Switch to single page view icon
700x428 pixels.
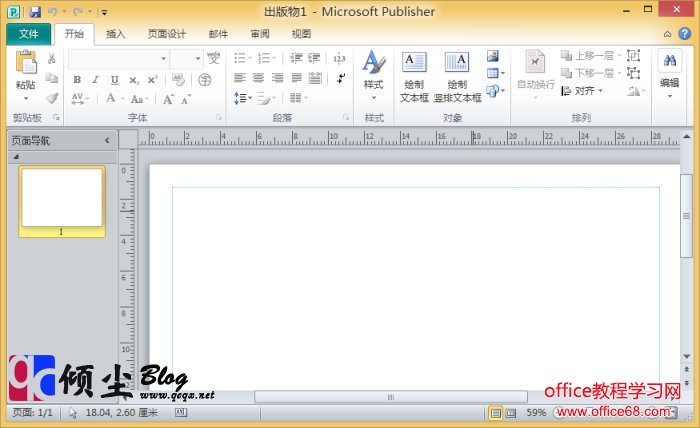click(x=496, y=413)
